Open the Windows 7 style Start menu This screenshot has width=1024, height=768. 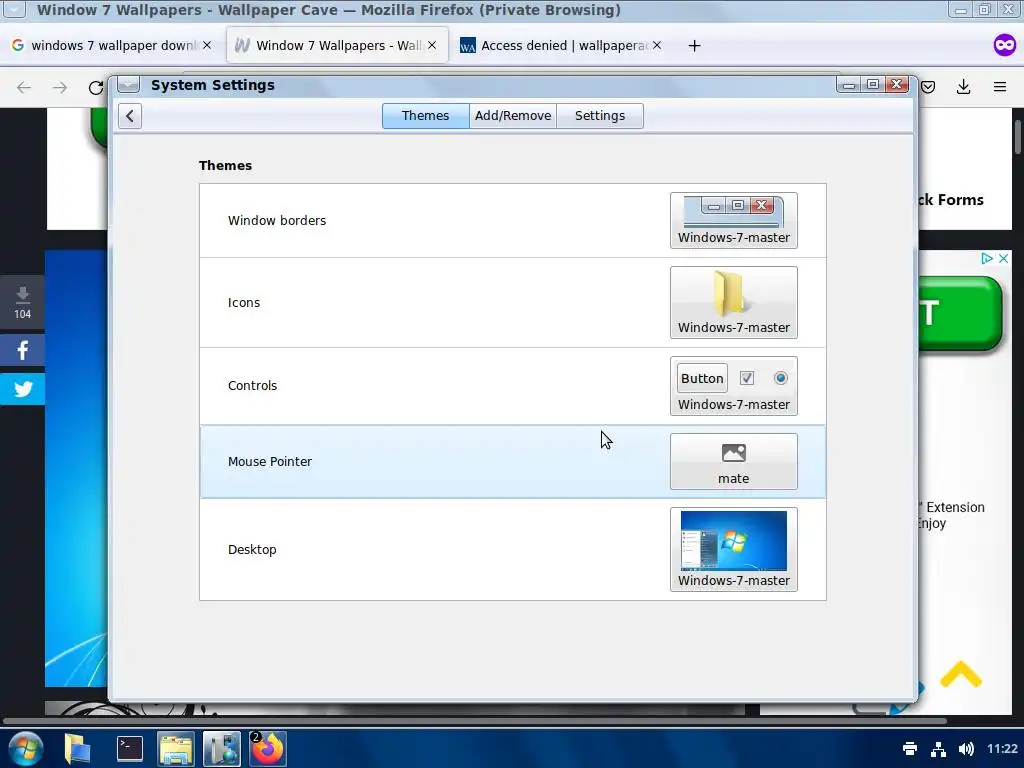click(x=25, y=748)
